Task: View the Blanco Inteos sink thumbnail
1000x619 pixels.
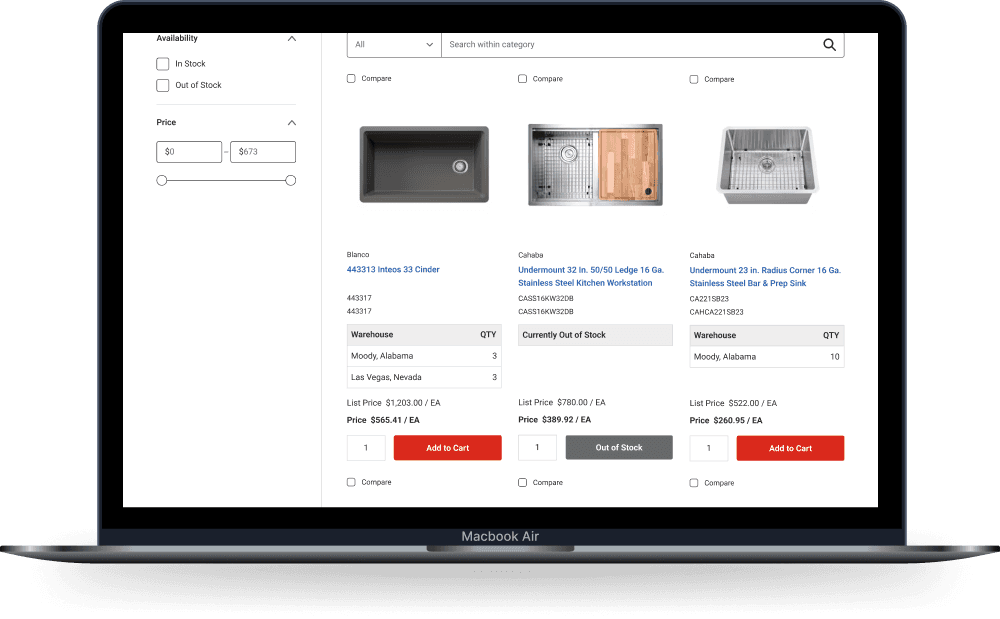Action: (424, 164)
